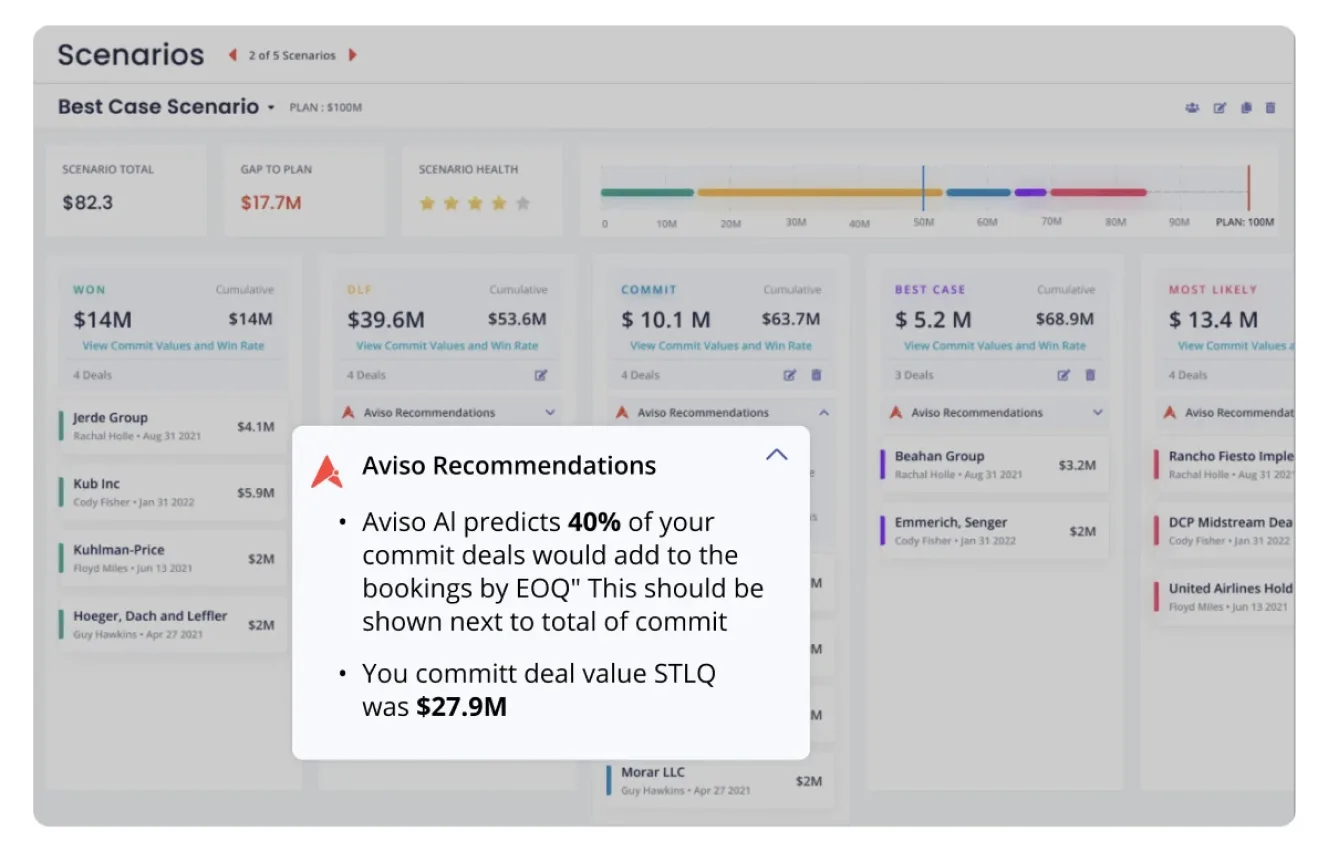The height and width of the screenshot is (852, 1328).
Task: Click the PLAN: 100M progress bar label
Action: [x=1245, y=223]
